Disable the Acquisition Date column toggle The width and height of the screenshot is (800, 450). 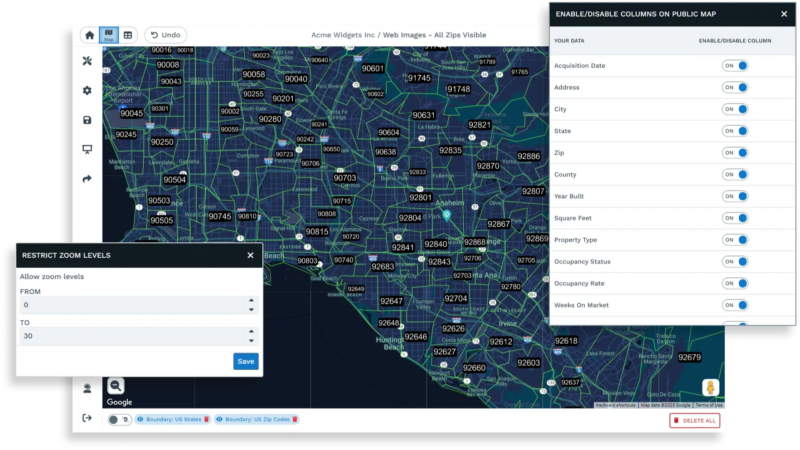736,65
